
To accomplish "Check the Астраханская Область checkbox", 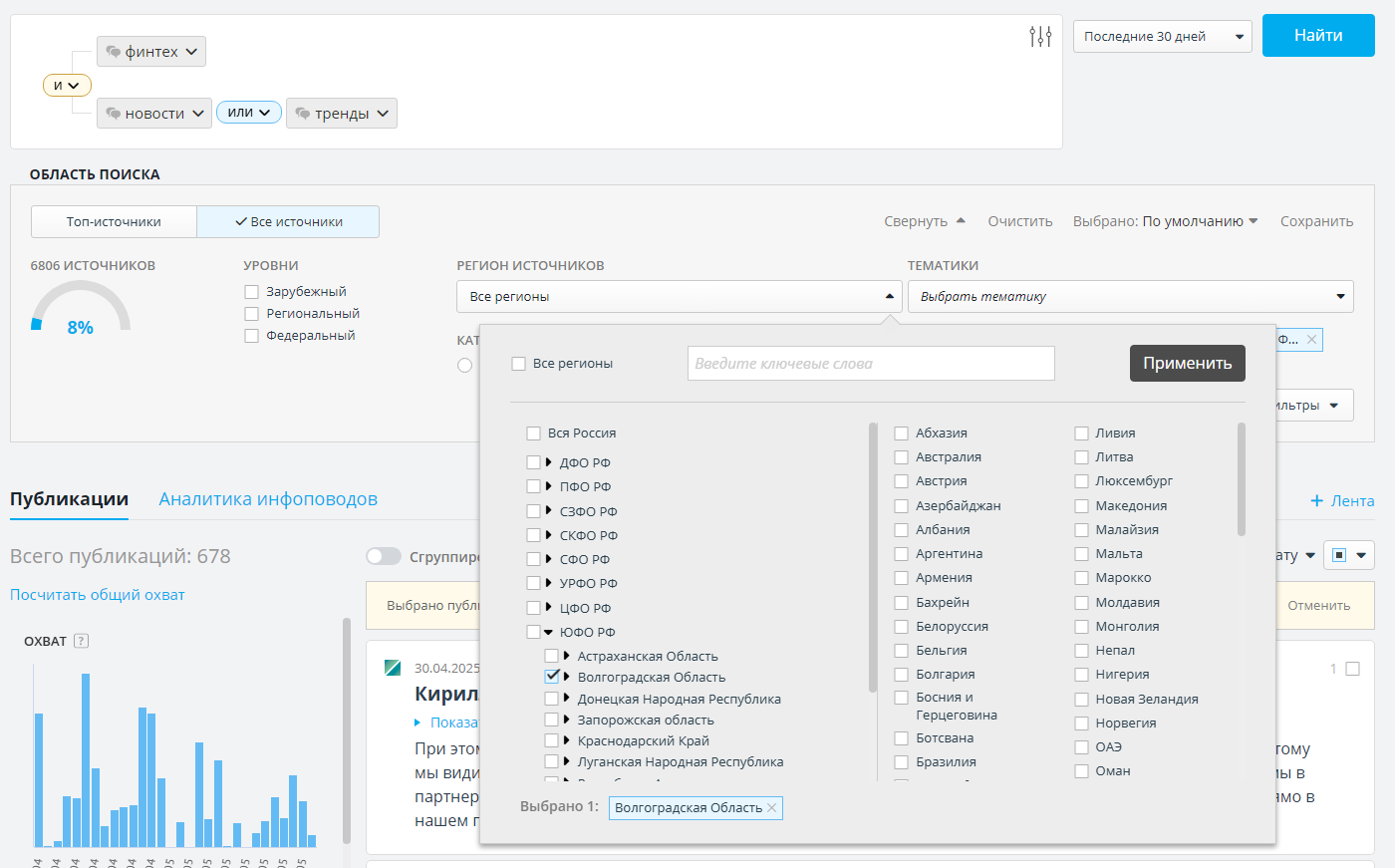I will click(552, 656).
